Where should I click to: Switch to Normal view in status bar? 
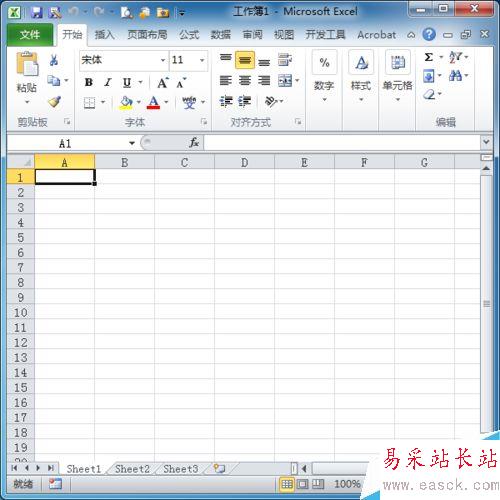click(x=287, y=484)
